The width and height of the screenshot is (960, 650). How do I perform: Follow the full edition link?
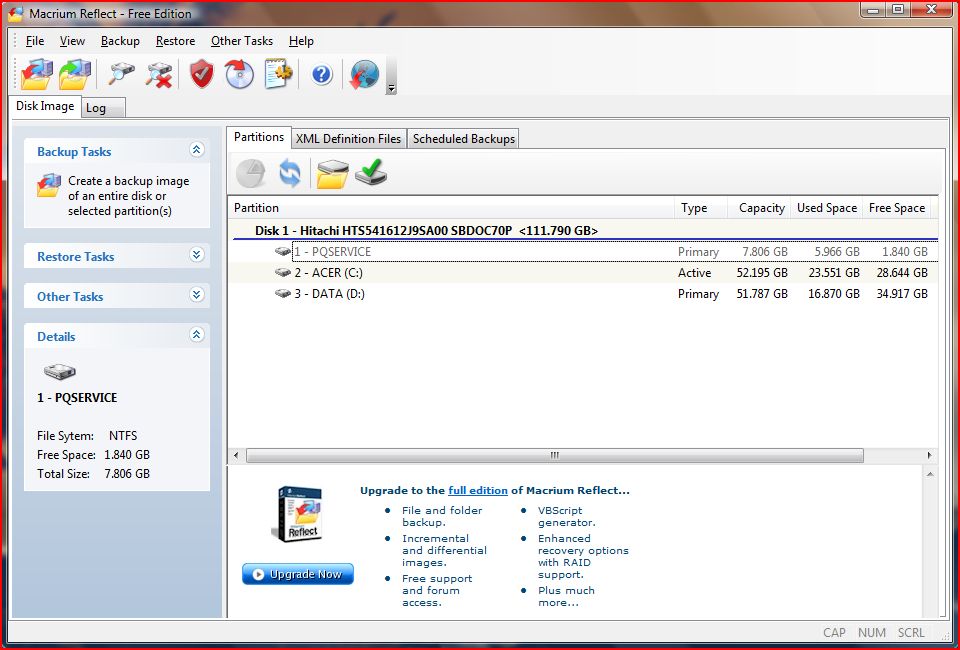coord(478,490)
